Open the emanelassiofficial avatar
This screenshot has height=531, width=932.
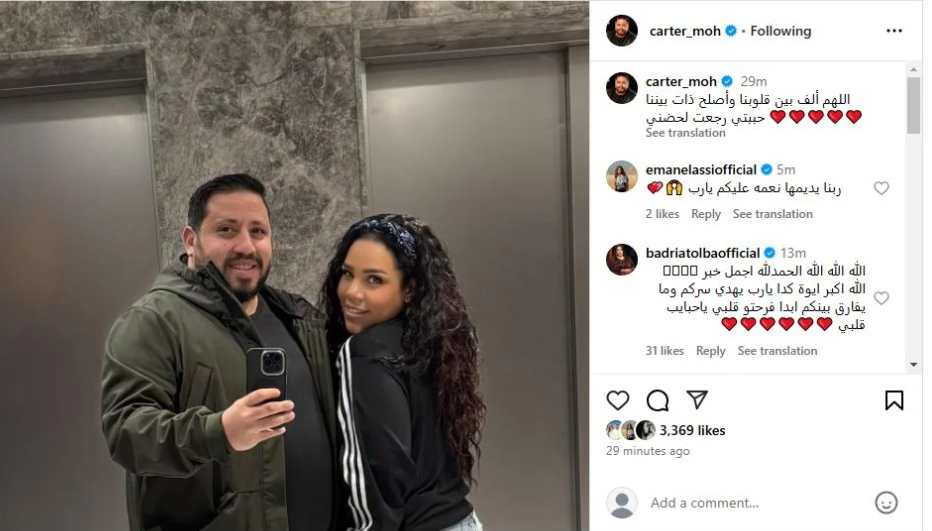pos(622,176)
